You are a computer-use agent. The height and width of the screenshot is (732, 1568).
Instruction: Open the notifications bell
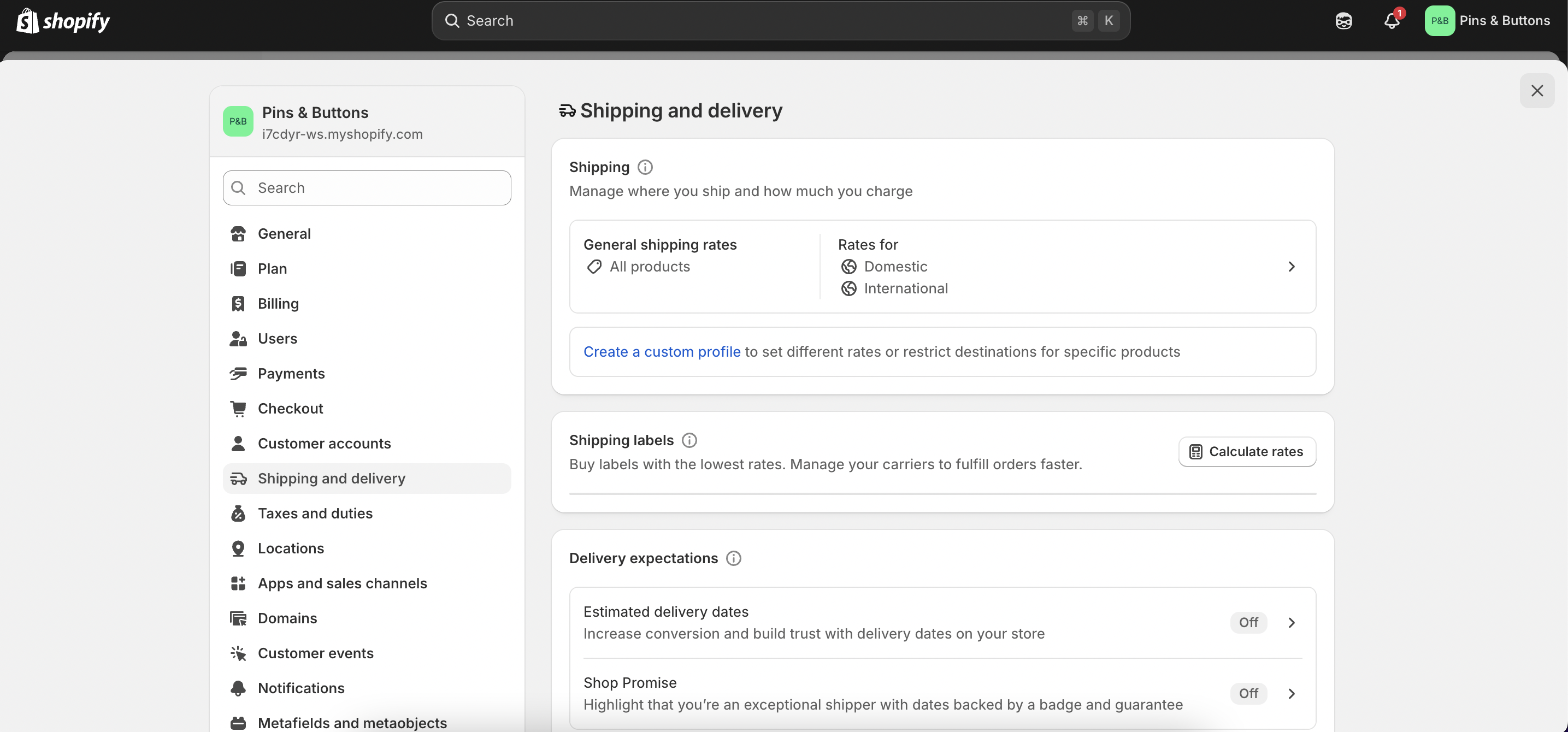point(1392,21)
